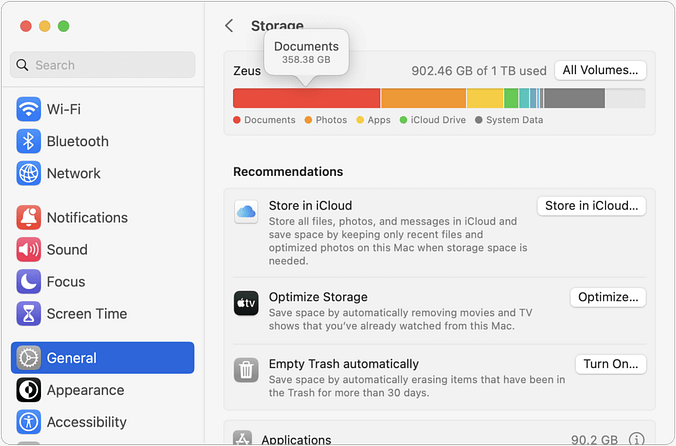Open the All Volumes dropdown
676x446 pixels.
(600, 70)
